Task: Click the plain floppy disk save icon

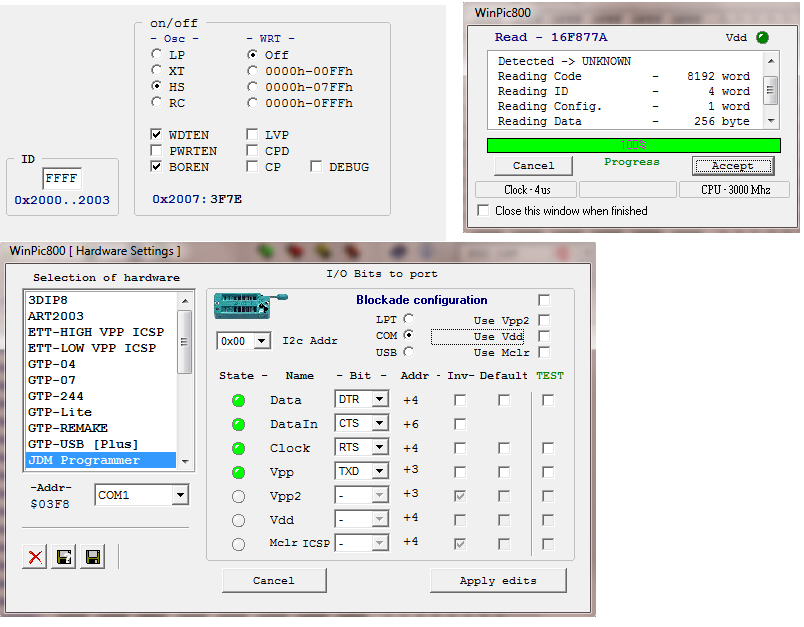Action: click(93, 557)
